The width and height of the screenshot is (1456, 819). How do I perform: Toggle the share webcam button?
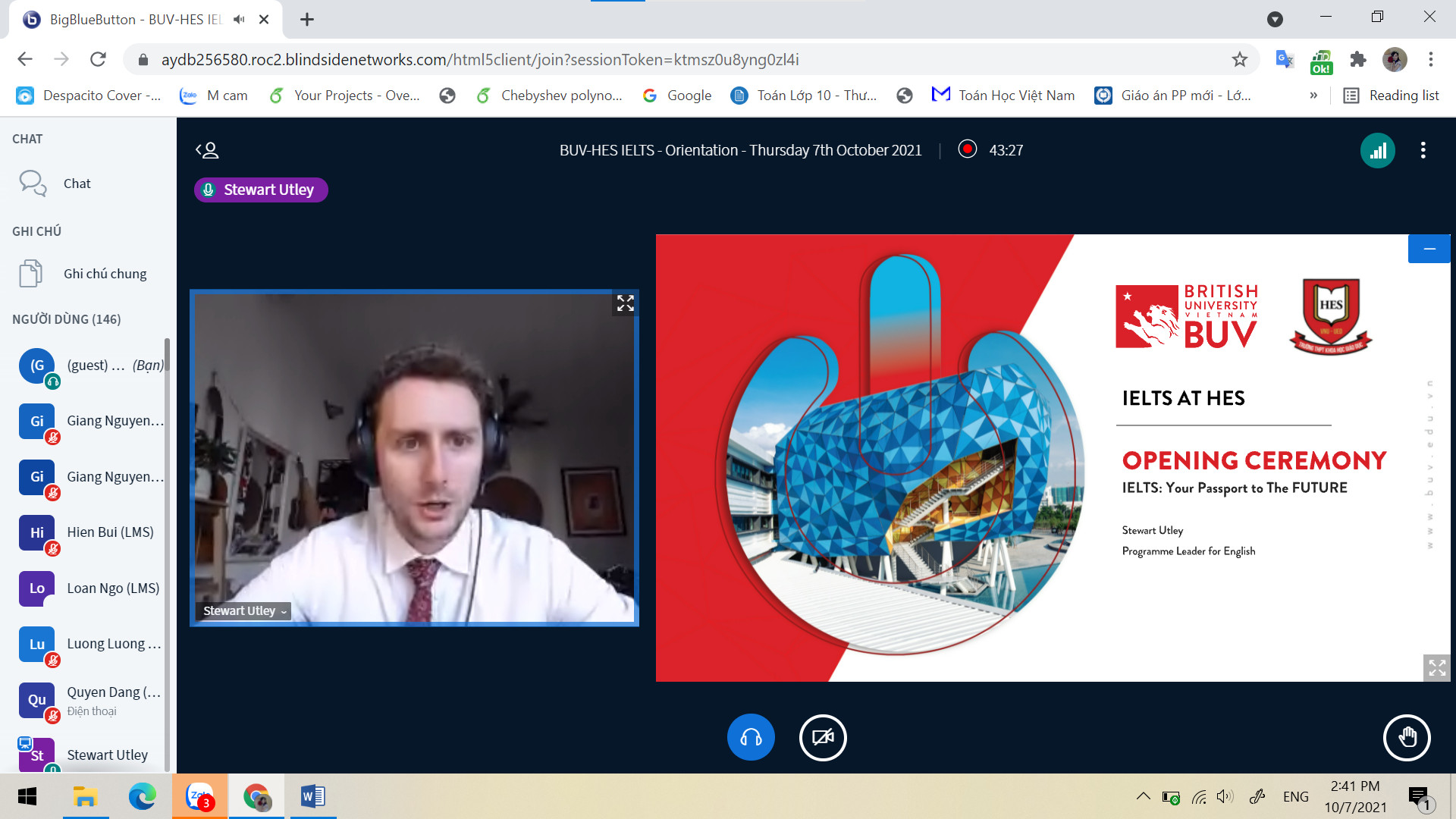[x=823, y=737]
